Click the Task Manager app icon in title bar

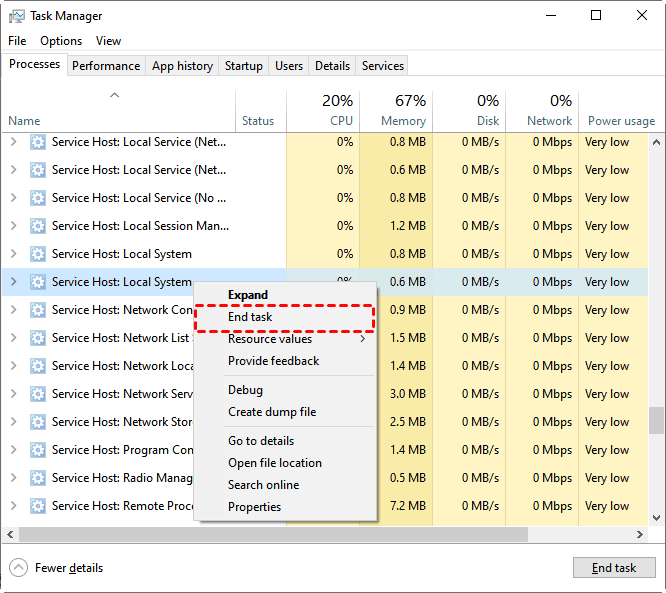click(x=17, y=16)
